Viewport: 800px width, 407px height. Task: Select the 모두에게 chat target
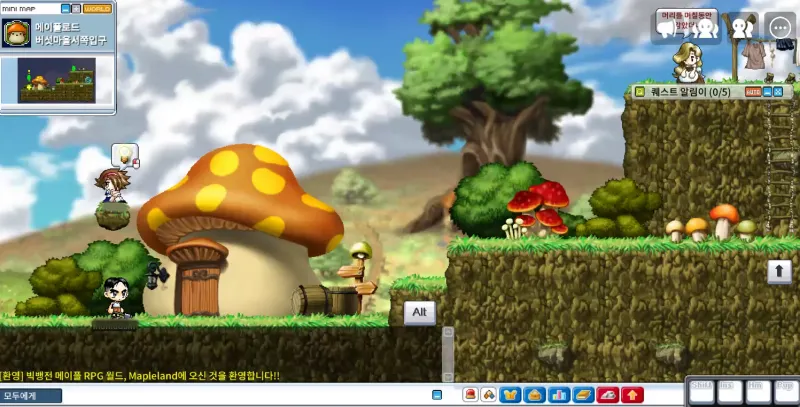[31, 396]
